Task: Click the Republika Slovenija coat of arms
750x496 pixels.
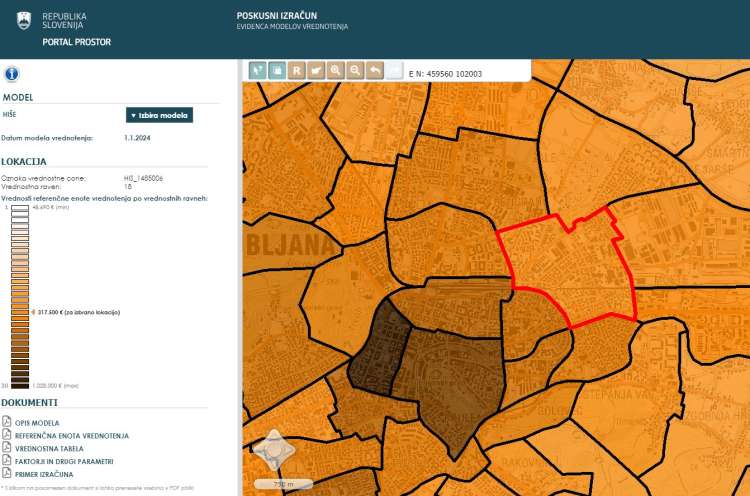Action: click(x=24, y=21)
